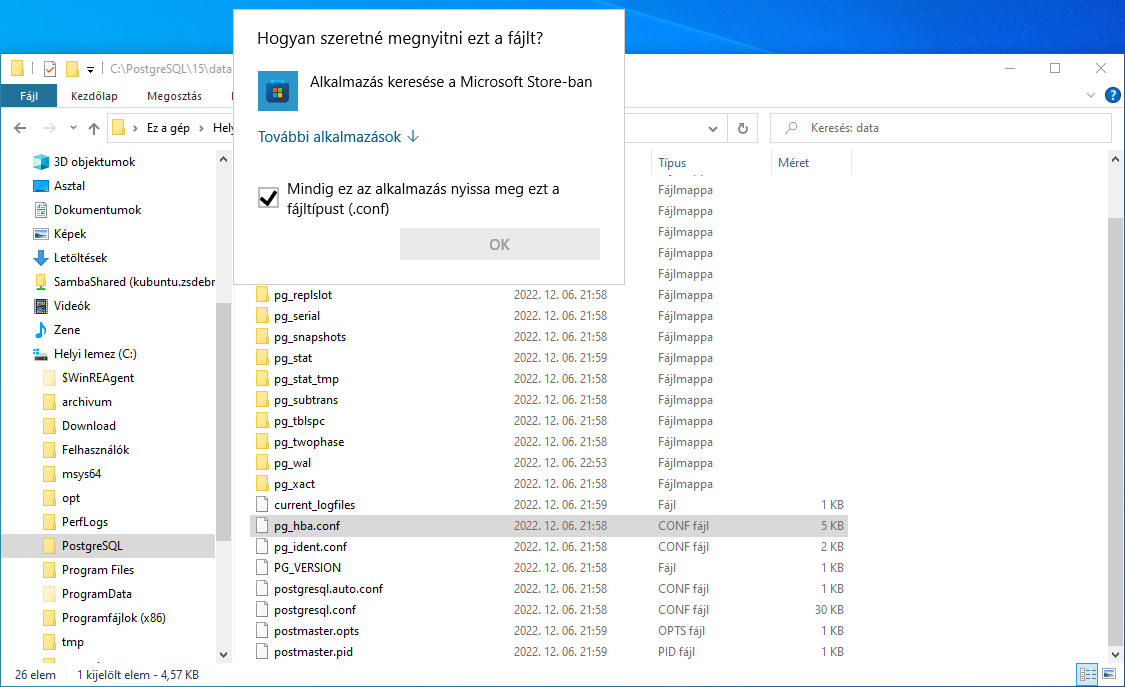Go back with the back arrow
The image size is (1125, 687).
[x=20, y=128]
